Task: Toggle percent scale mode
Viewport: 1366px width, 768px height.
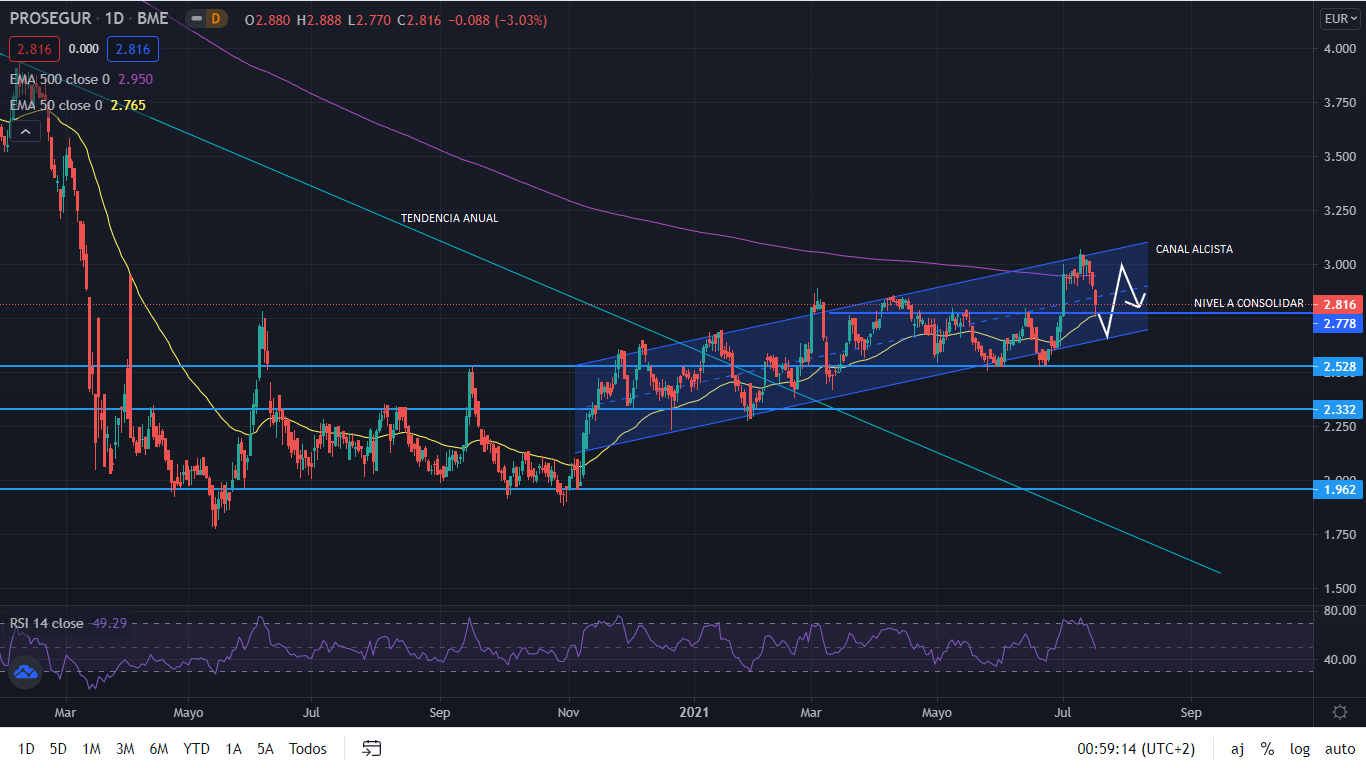Action: [1267, 748]
